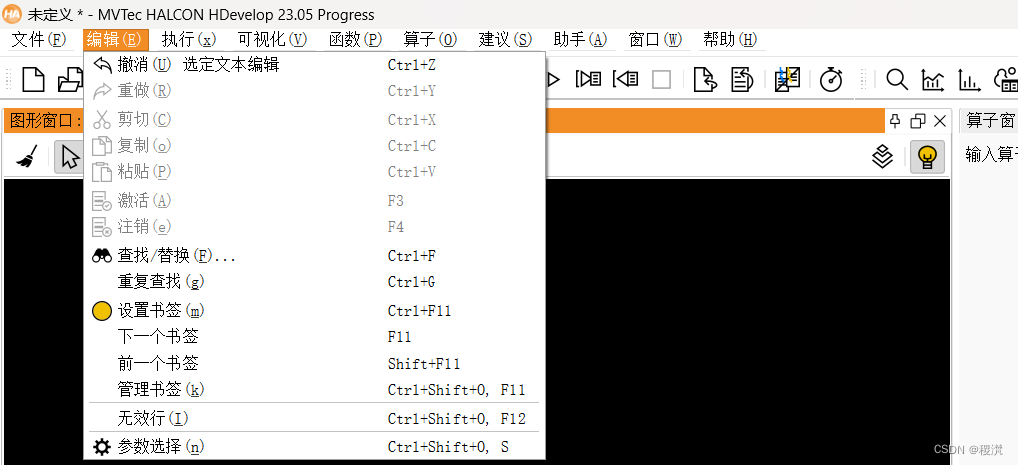Select 查找/替换(F)... menu entry
Viewport: 1018px width, 465px height.
click(x=315, y=256)
